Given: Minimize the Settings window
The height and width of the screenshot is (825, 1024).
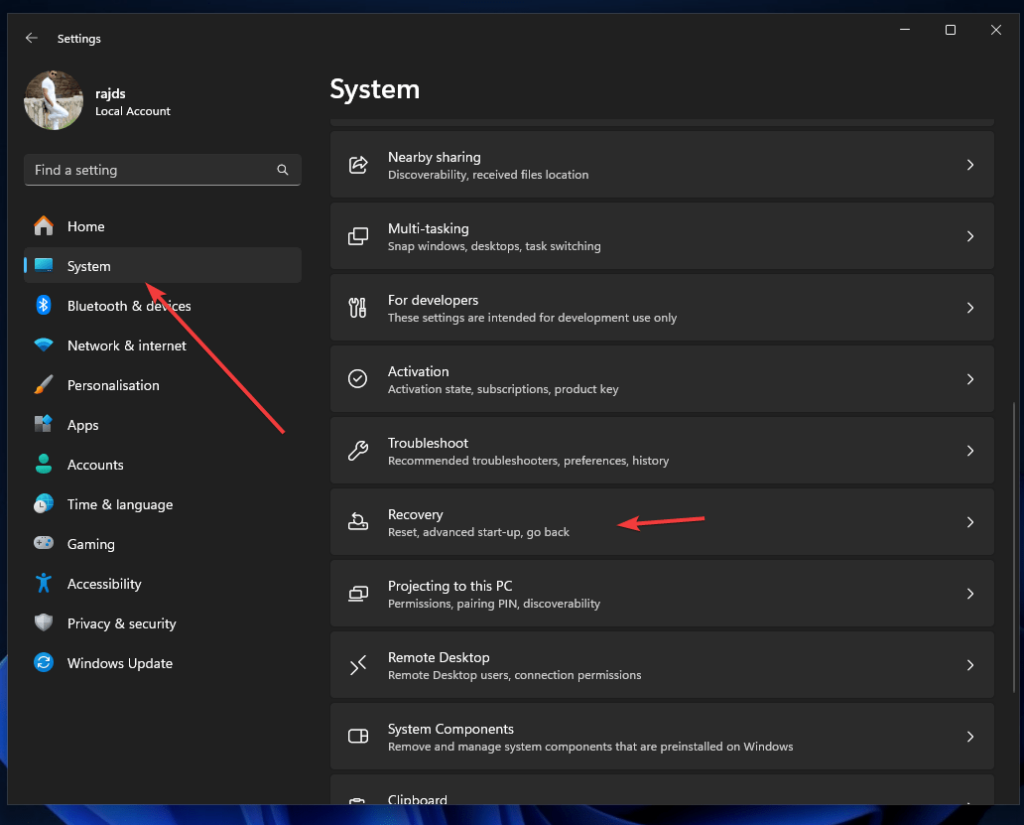Looking at the screenshot, I should (904, 30).
